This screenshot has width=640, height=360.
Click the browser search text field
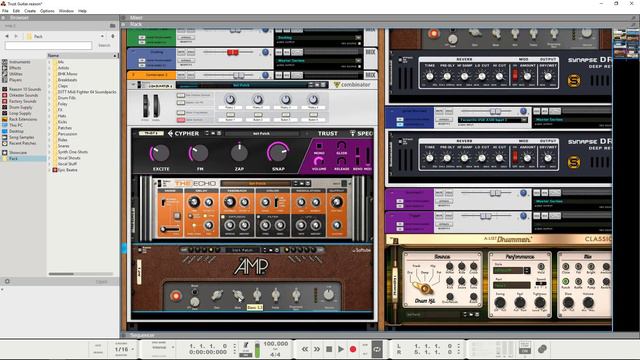[x=48, y=45]
